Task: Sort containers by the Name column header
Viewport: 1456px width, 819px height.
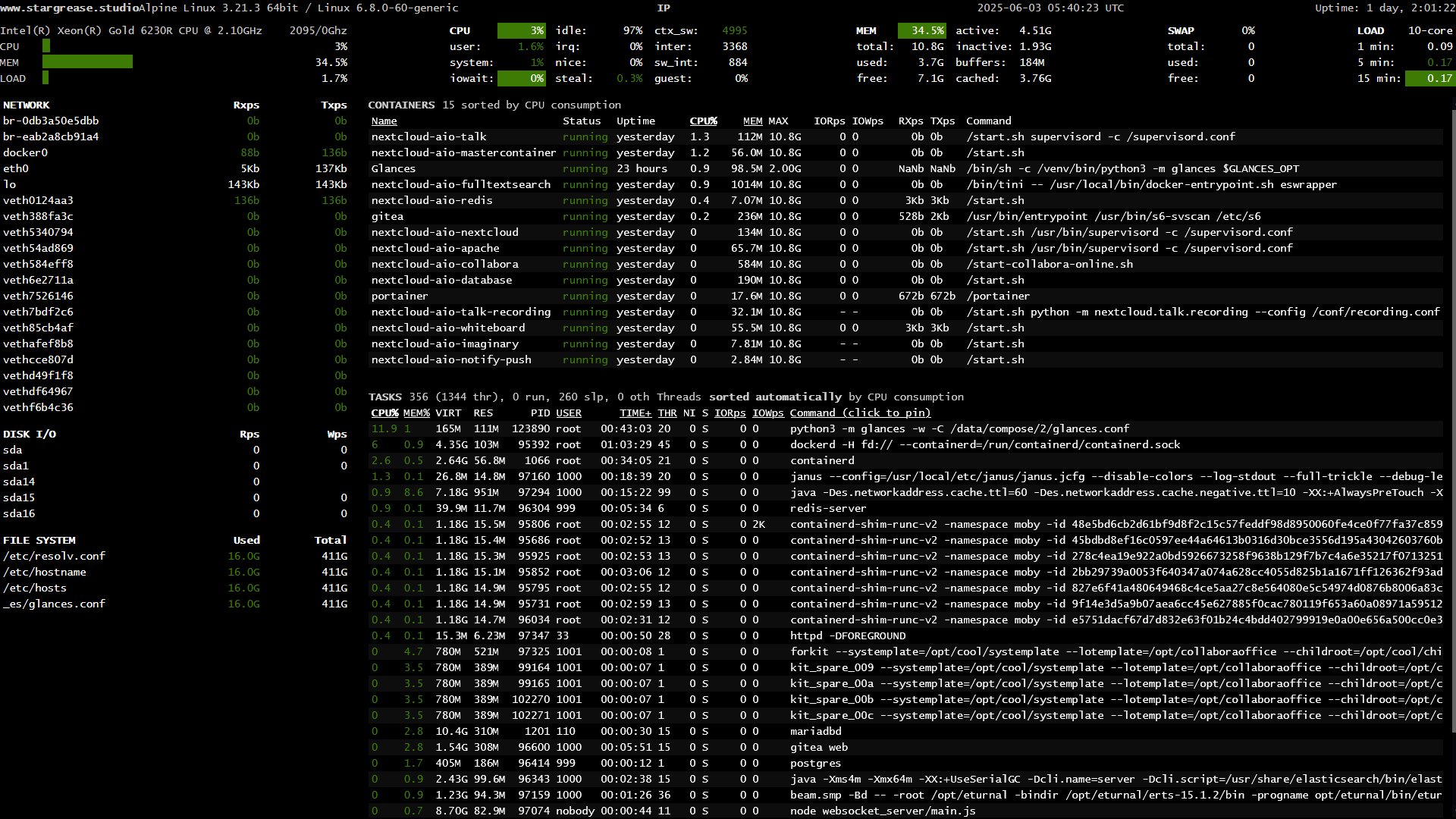Action: coord(384,121)
